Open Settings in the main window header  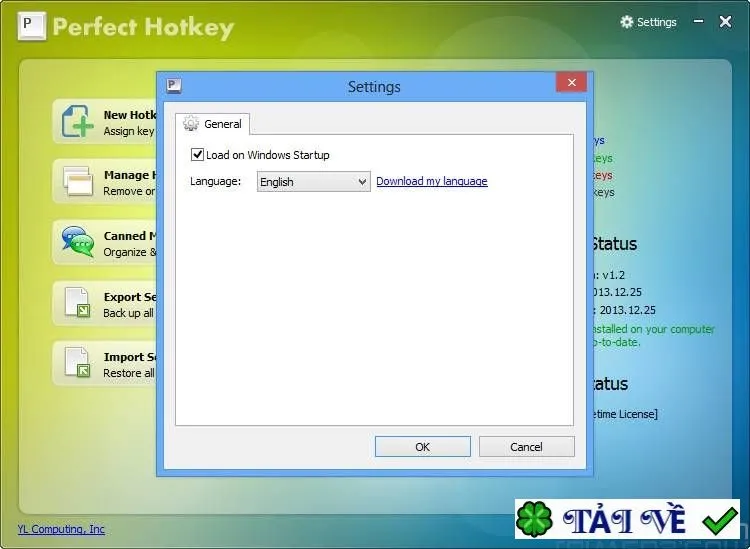tap(649, 22)
